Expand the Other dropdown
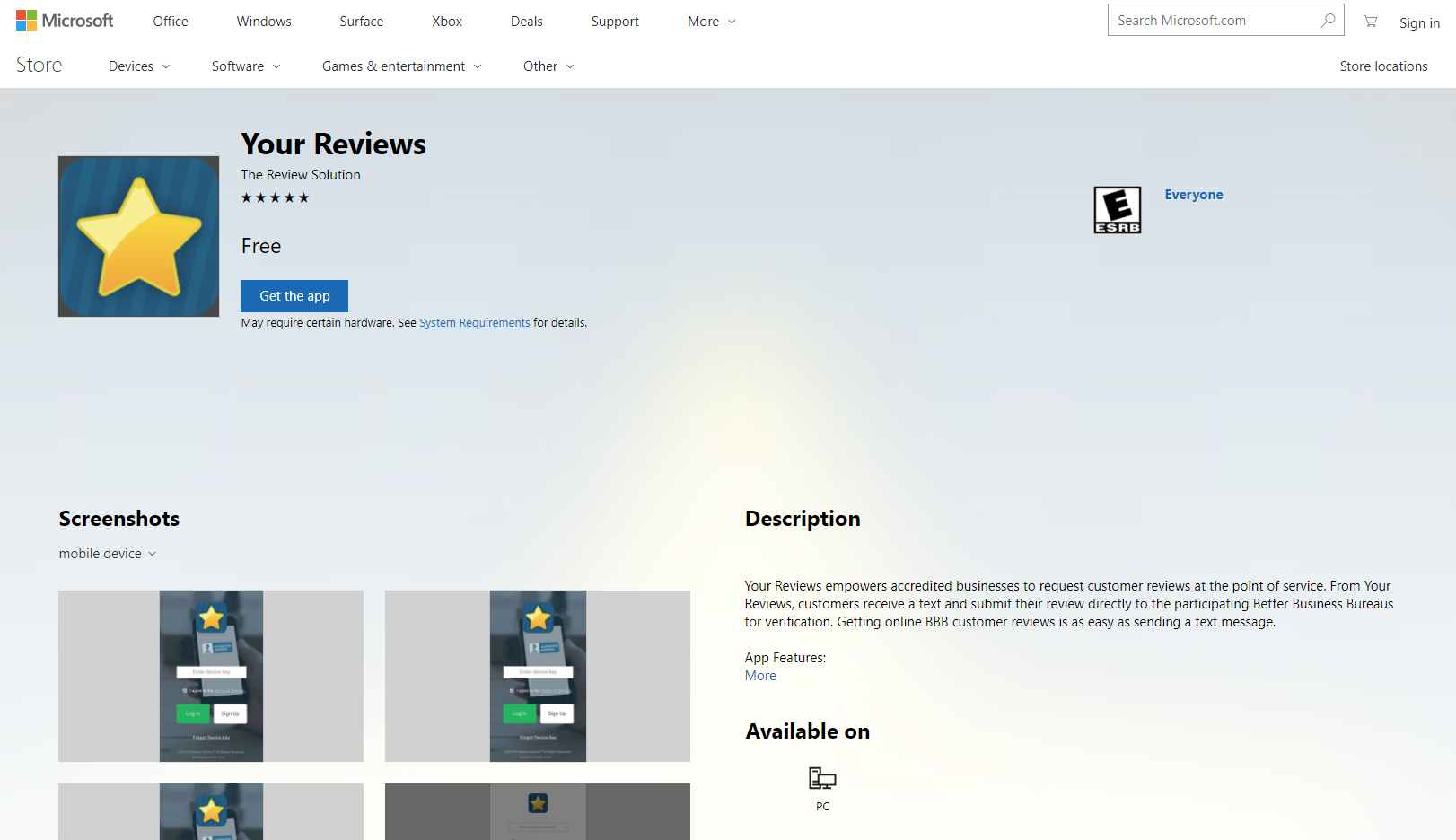 548,66
